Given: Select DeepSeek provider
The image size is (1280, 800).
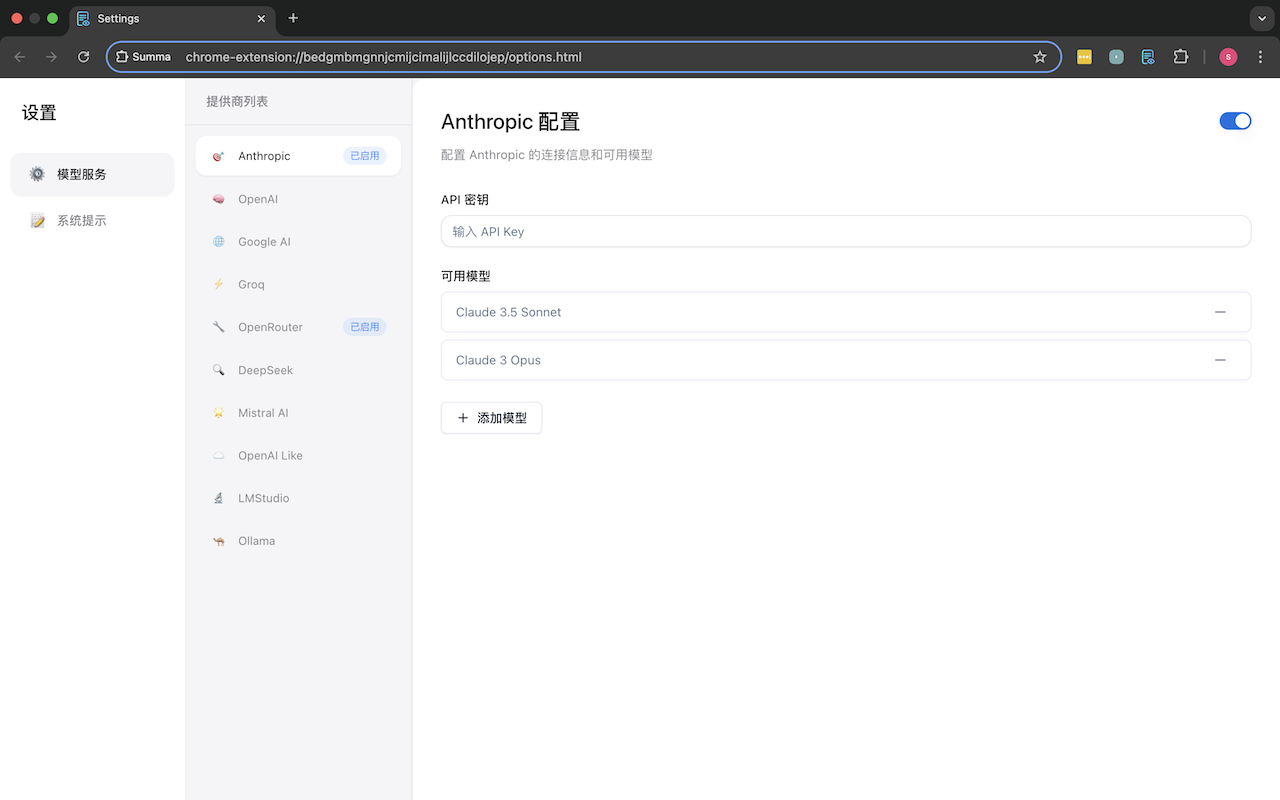Looking at the screenshot, I should pos(298,370).
